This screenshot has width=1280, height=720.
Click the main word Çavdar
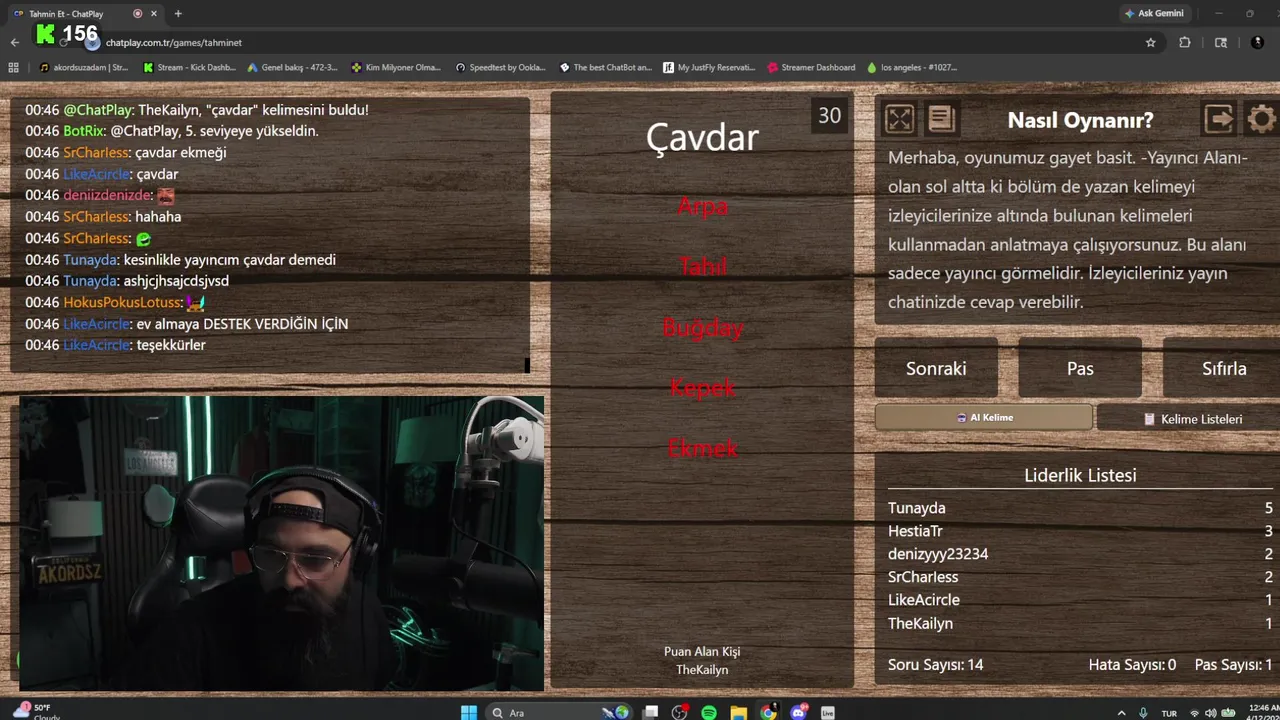tap(702, 137)
